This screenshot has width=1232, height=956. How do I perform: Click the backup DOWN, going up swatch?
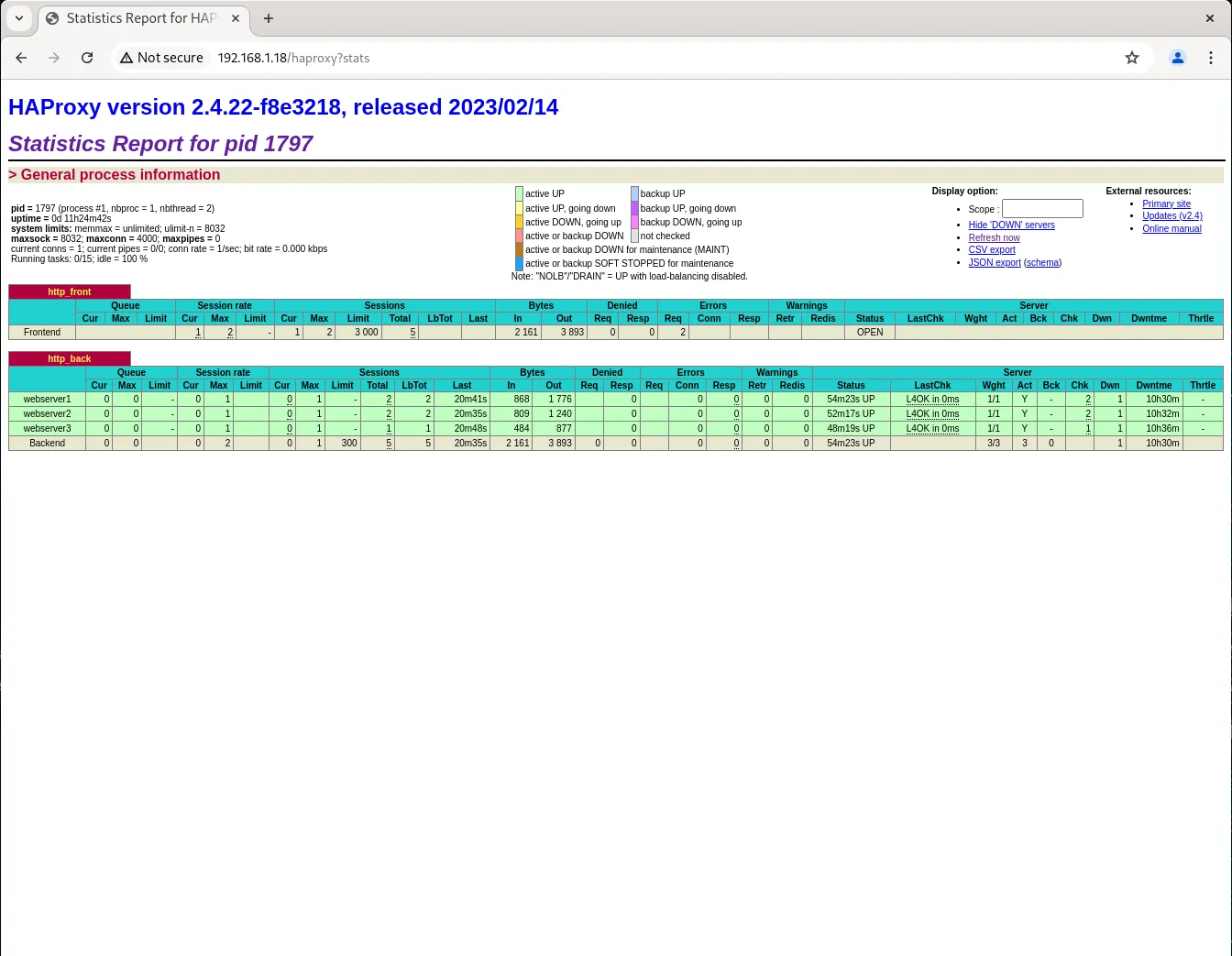tap(634, 222)
